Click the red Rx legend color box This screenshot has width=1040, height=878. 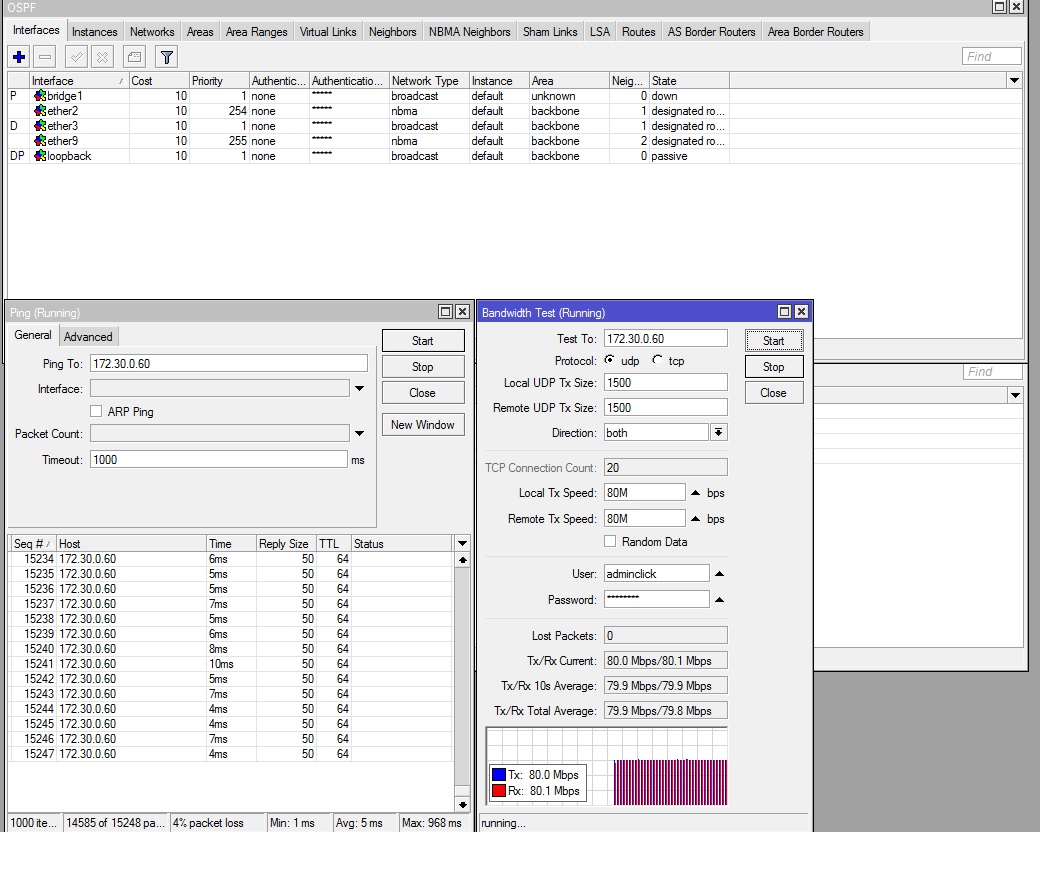(498, 791)
